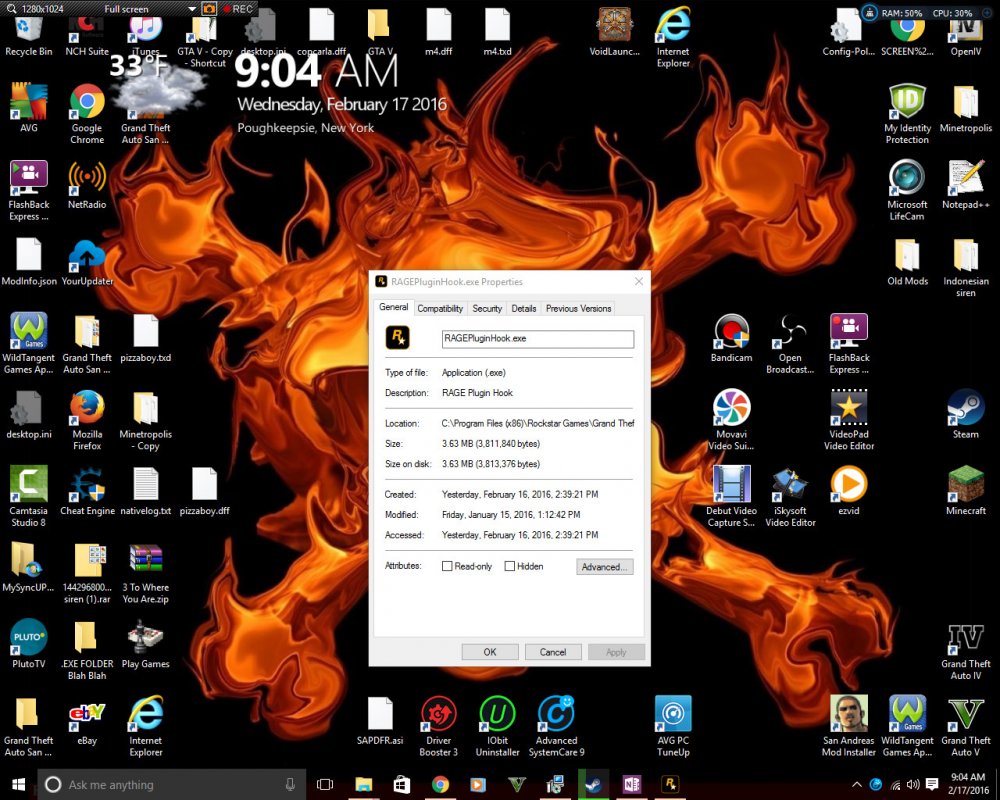Select the Driver Booster 3 icon

[439, 727]
